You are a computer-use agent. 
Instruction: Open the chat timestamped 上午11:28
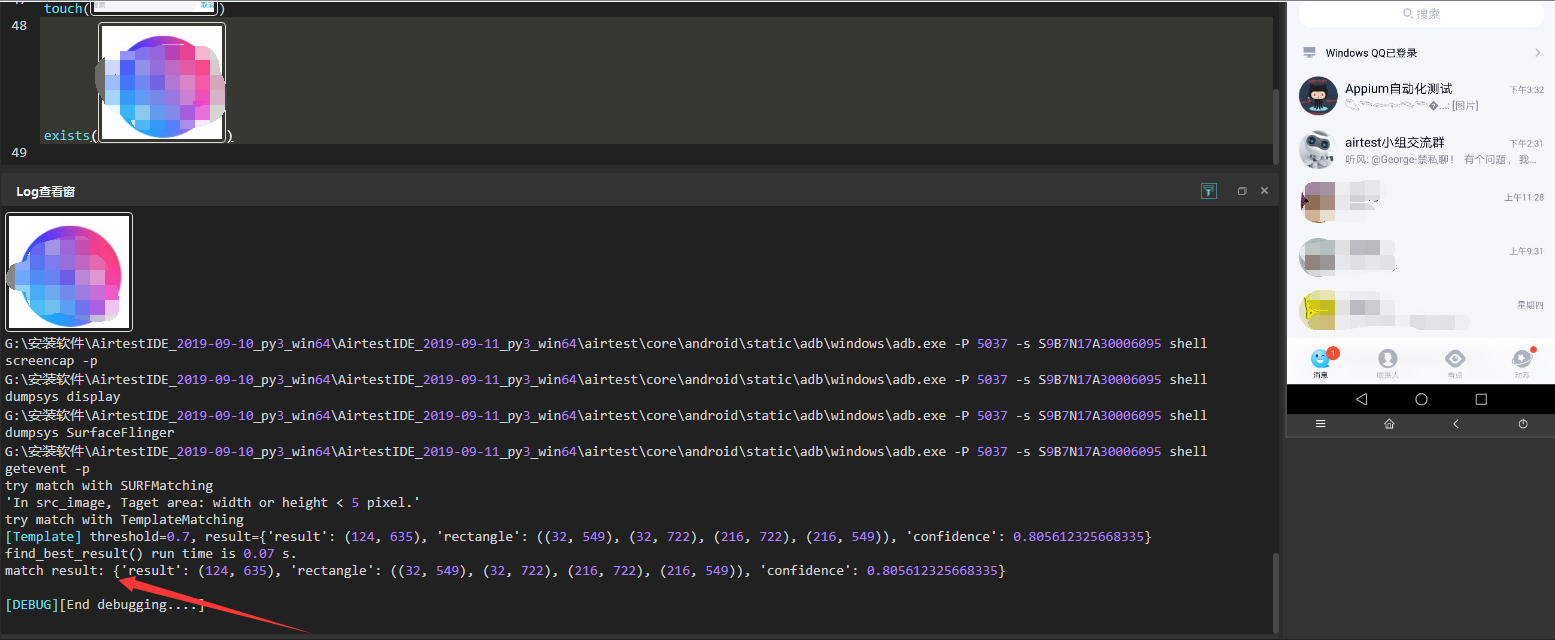[1421, 203]
